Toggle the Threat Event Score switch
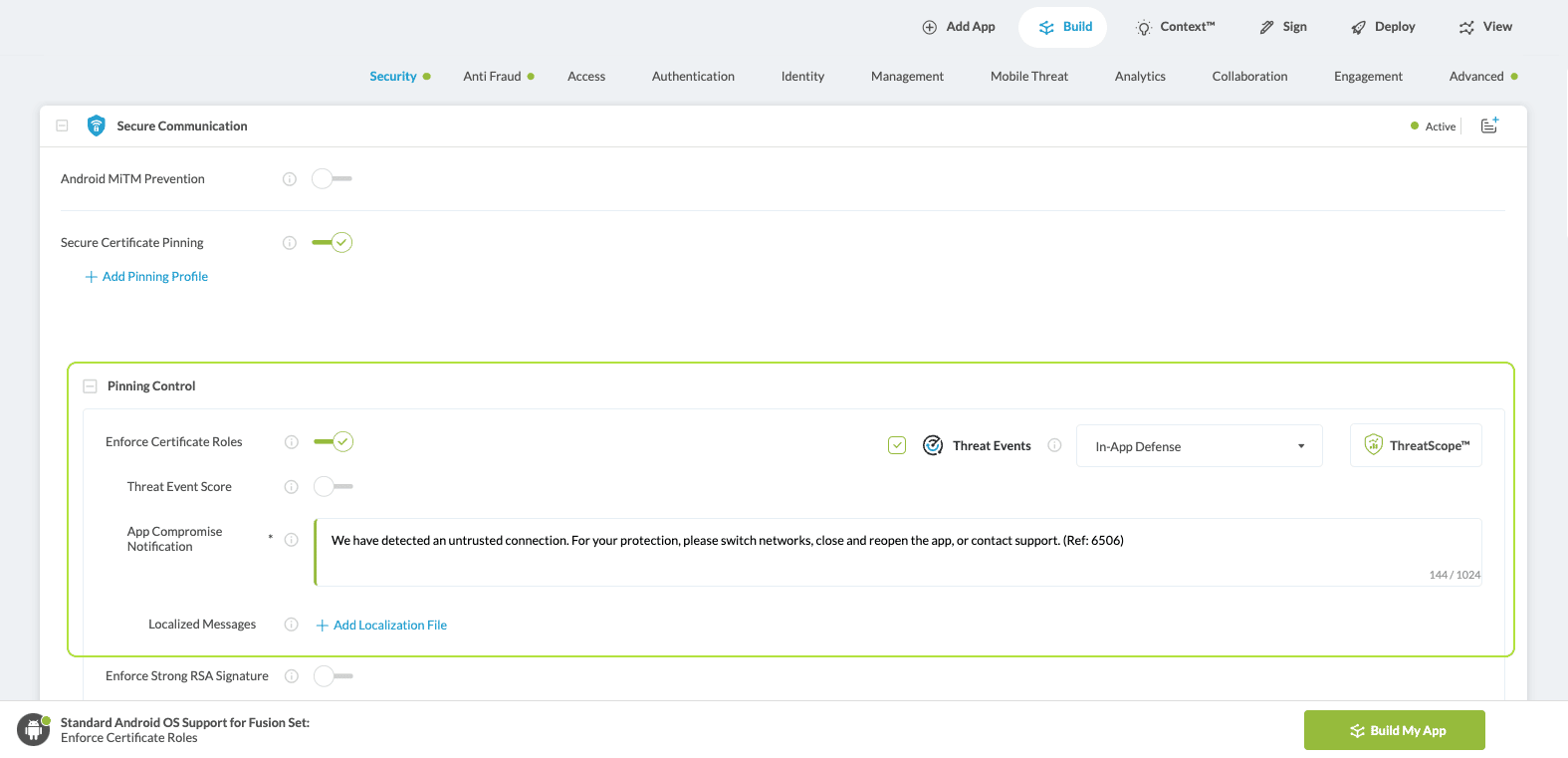 click(334, 487)
